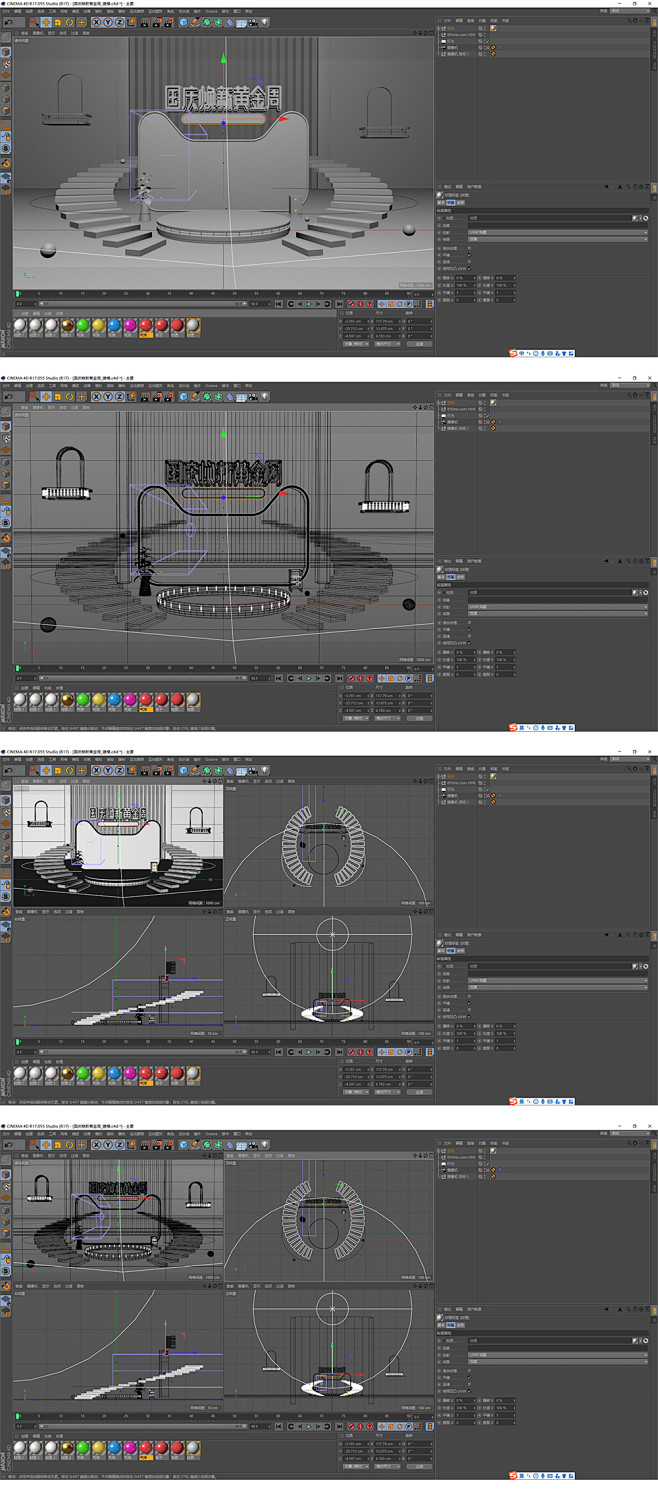Toggle light green enable checkmark, shaded single-view Object Manager
This screenshot has width=658, height=1493.
(x=488, y=41)
